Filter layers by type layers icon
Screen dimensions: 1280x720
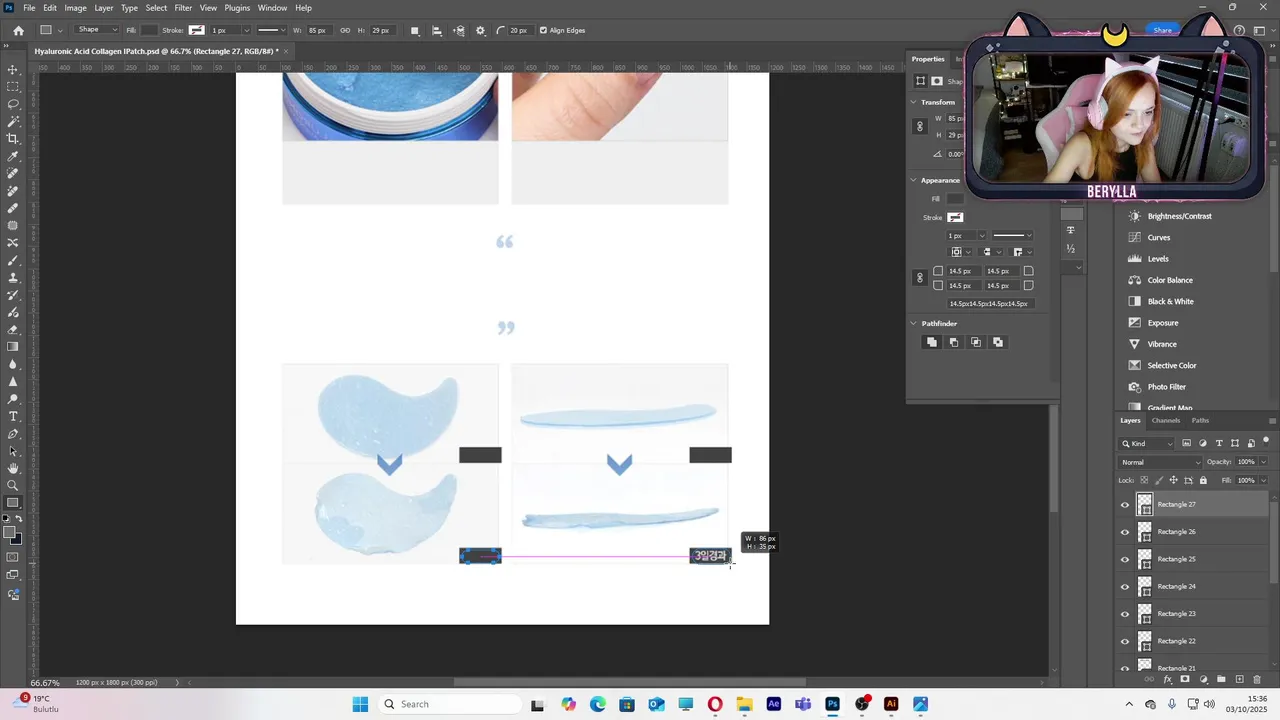[1219, 443]
